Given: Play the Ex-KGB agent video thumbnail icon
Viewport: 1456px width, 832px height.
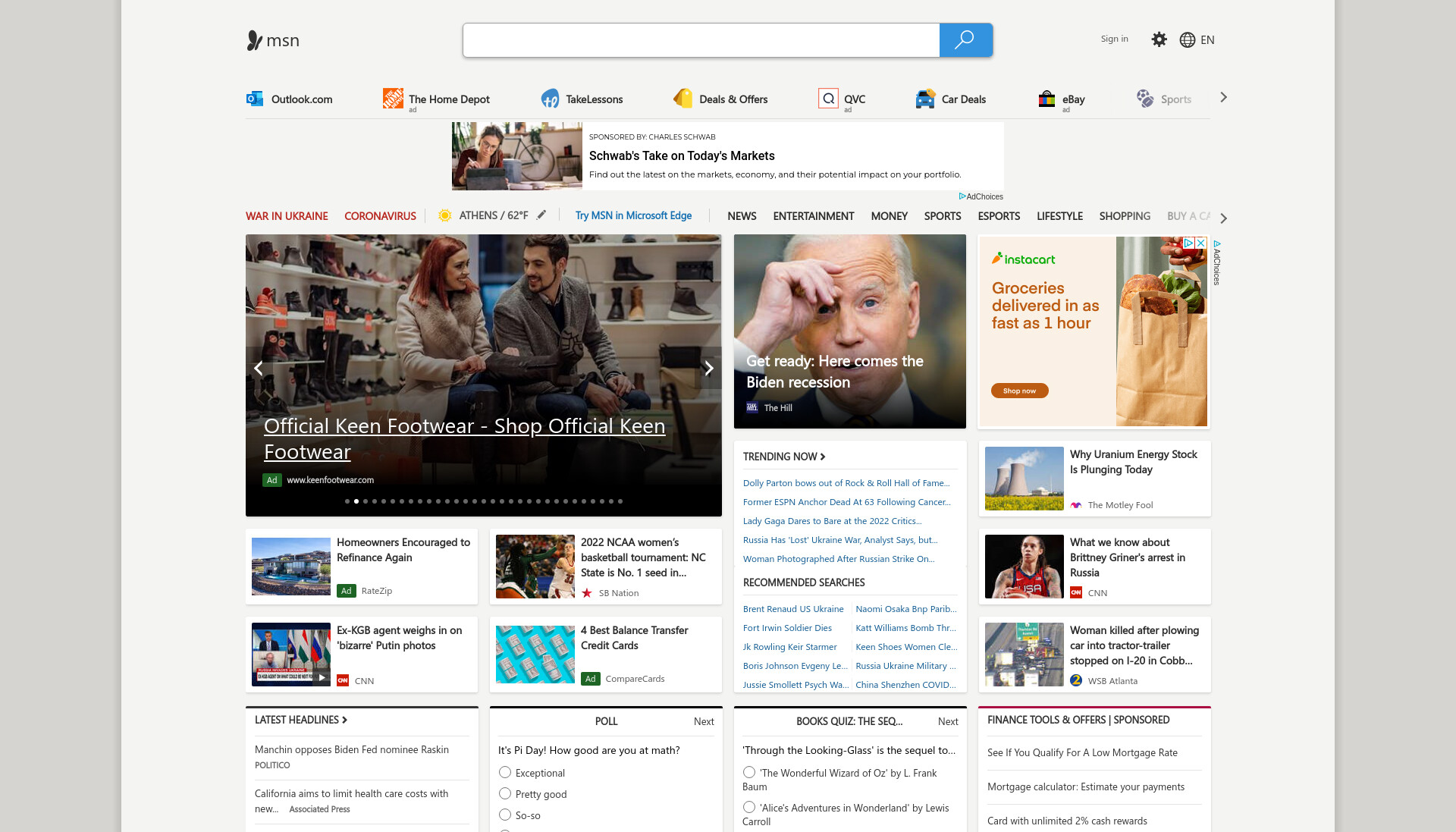Looking at the screenshot, I should (x=322, y=678).
